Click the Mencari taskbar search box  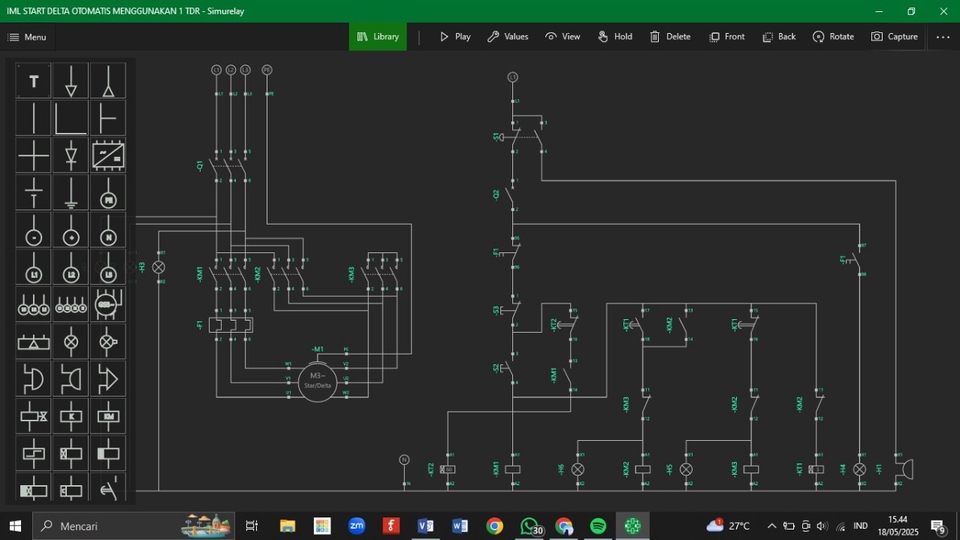pyautogui.click(x=133, y=526)
